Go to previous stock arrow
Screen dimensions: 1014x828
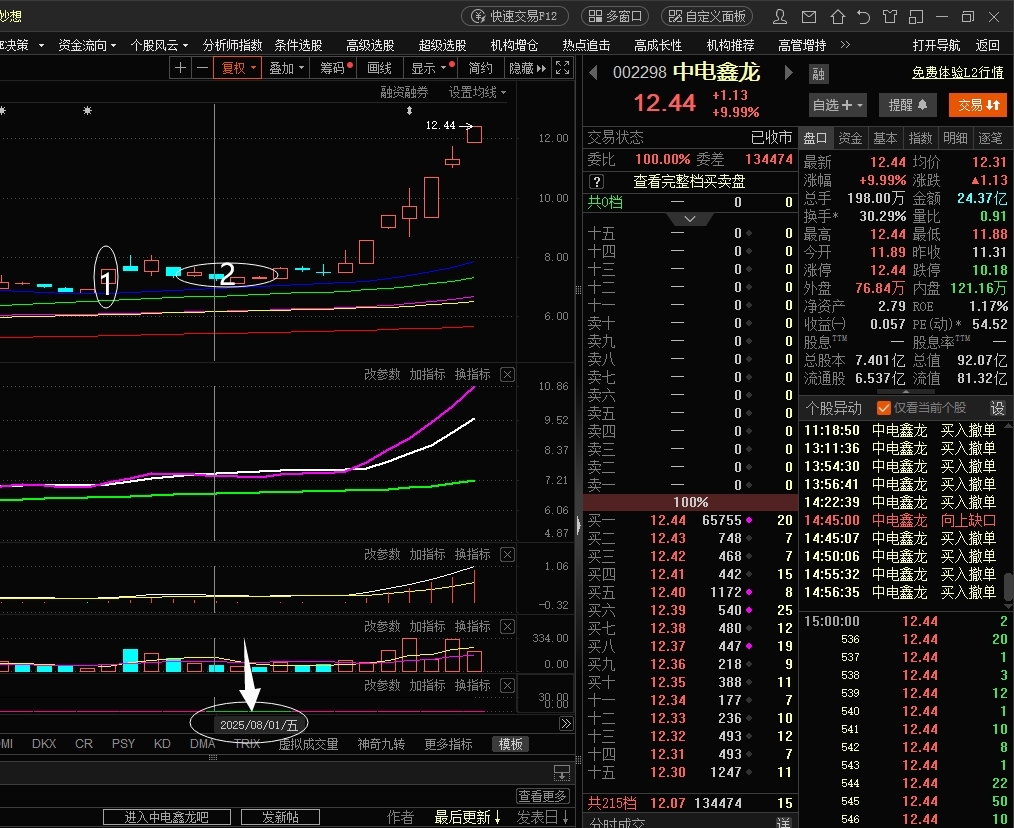(593, 72)
